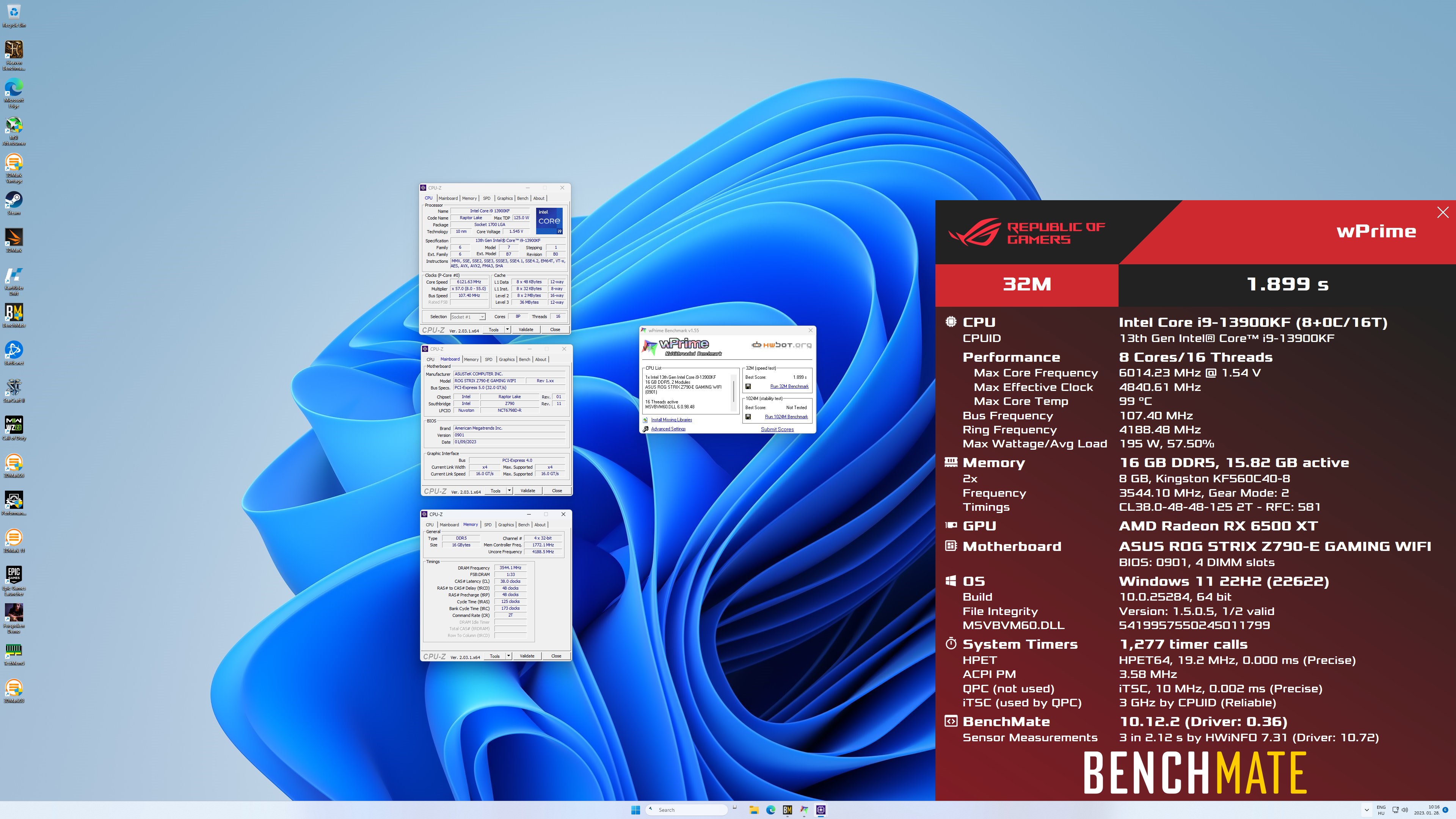Click Validate button in CPU-Z CPU window
The image size is (1456, 819).
click(x=526, y=329)
